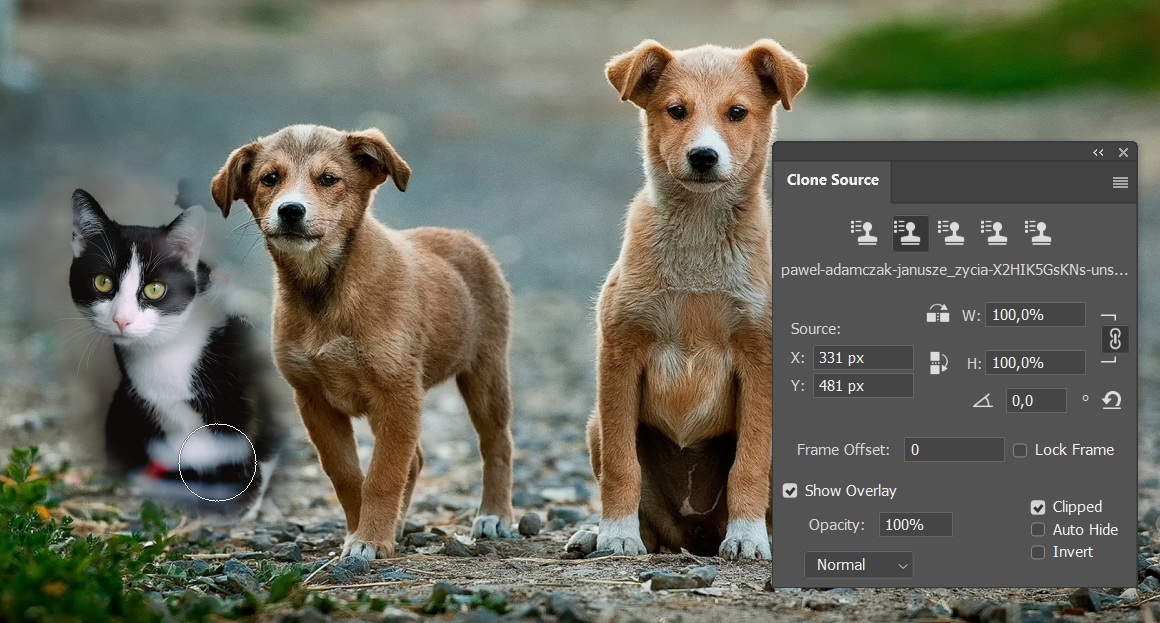Click the source X coordinate field
This screenshot has height=623, width=1160.
click(863, 357)
